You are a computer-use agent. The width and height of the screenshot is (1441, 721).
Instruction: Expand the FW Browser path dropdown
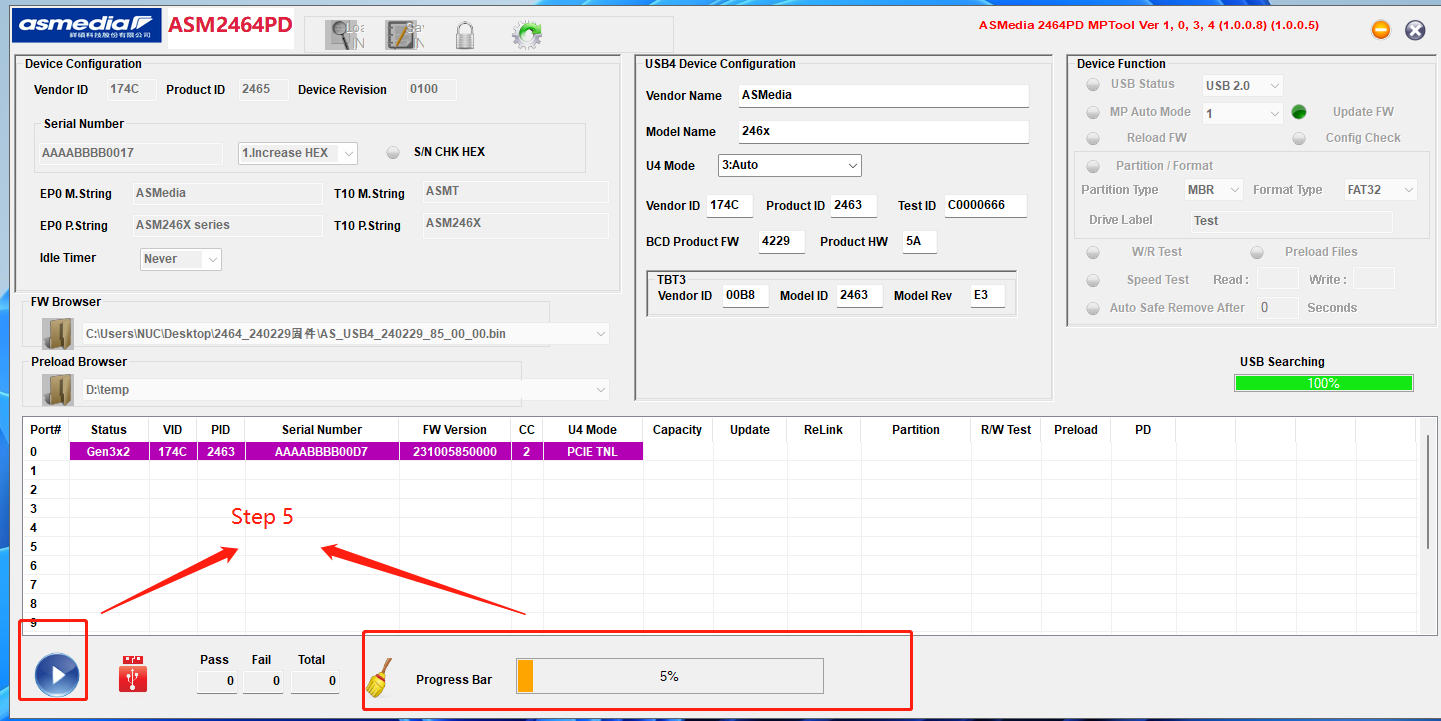tap(600, 333)
